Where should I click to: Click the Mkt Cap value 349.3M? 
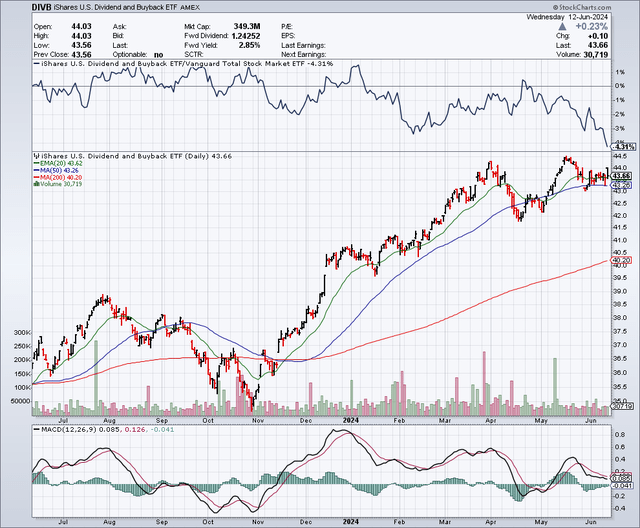tap(247, 27)
